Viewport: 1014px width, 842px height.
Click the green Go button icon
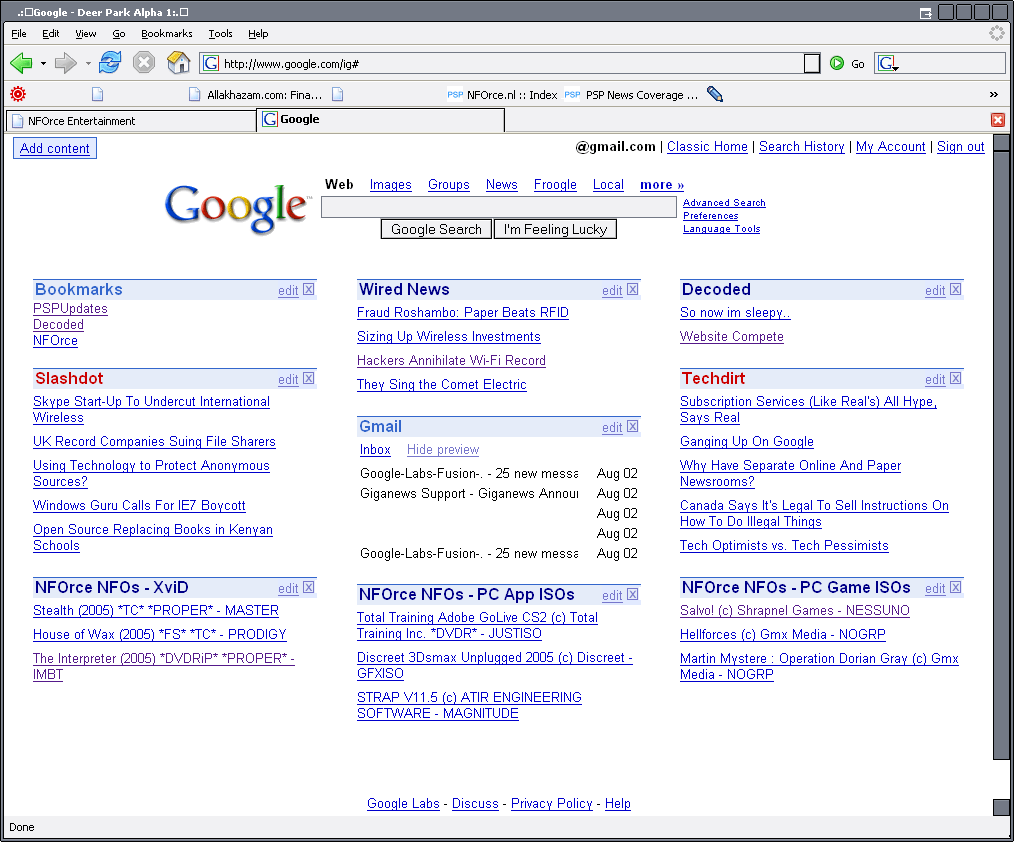pyautogui.click(x=837, y=63)
